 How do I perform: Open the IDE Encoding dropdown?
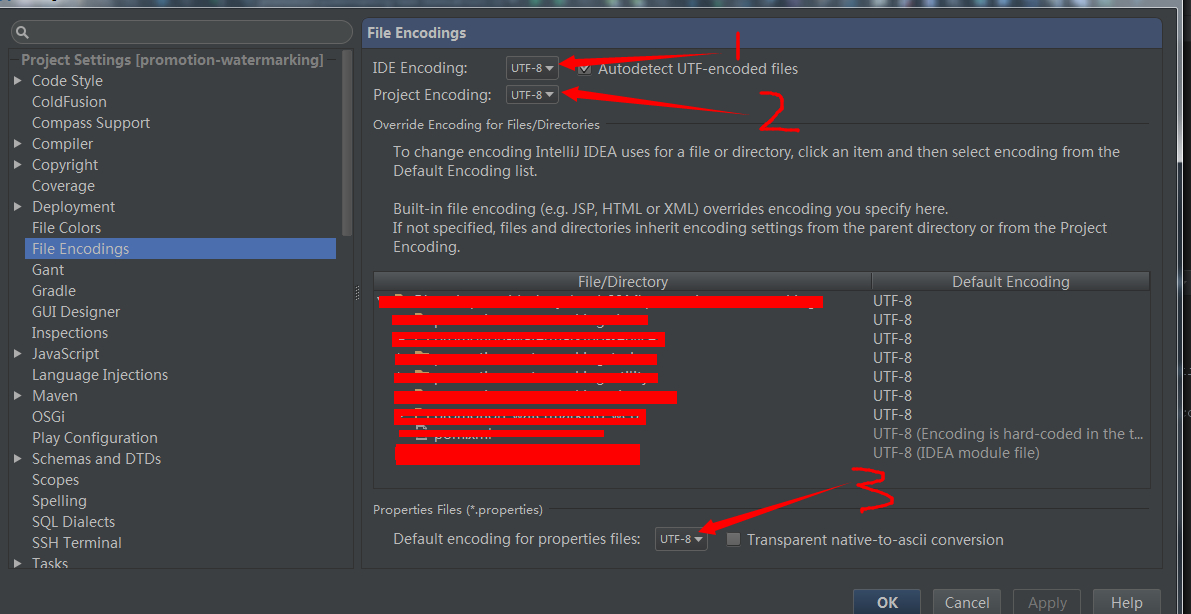click(x=532, y=68)
